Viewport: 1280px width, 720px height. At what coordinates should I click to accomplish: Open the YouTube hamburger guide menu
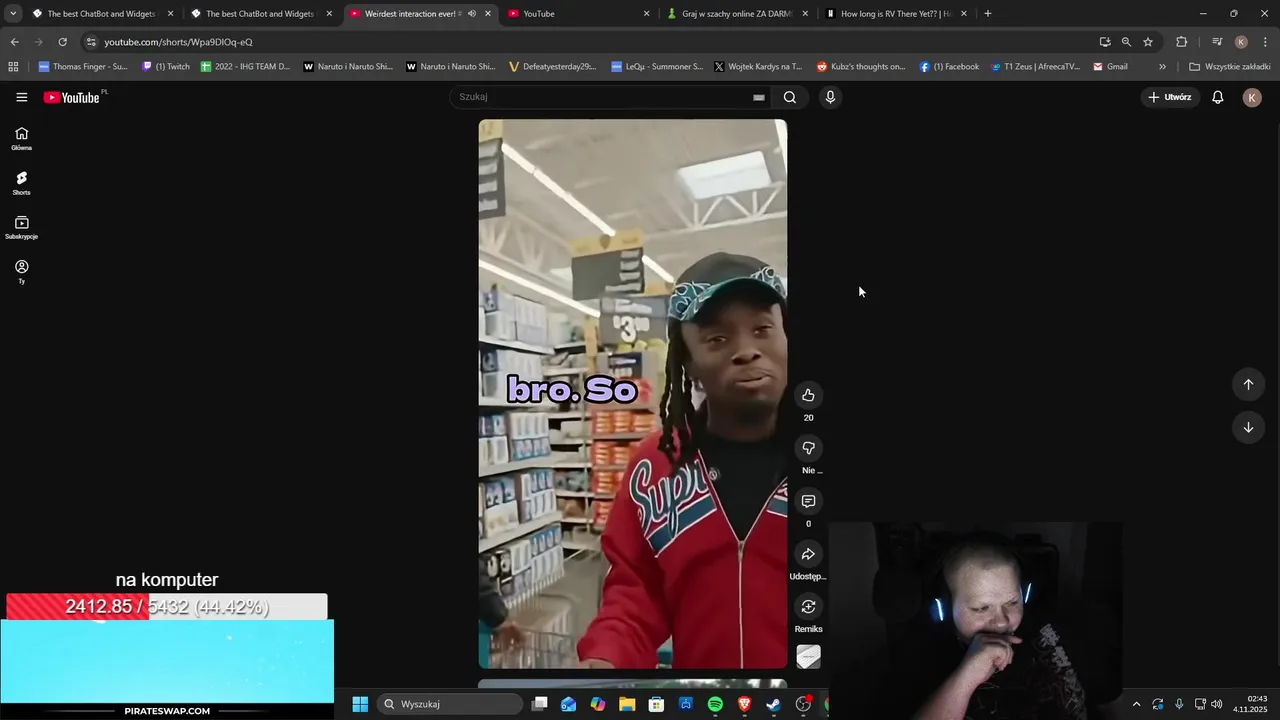(x=21, y=97)
